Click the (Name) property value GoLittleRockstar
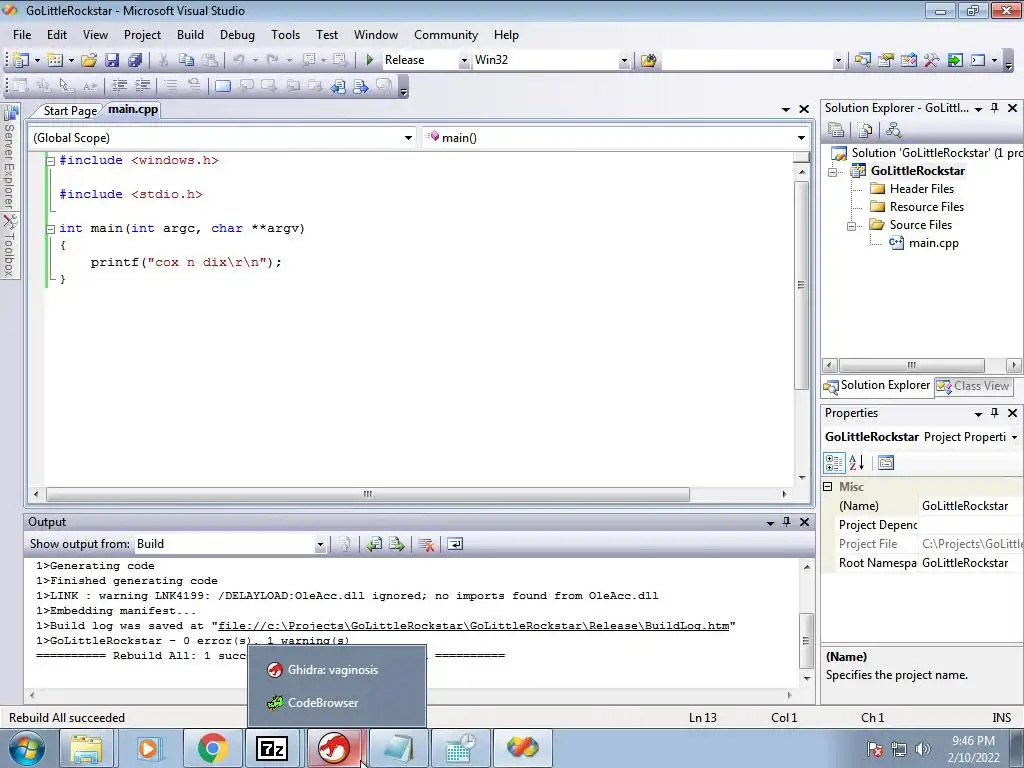Viewport: 1024px width, 768px height. point(965,506)
